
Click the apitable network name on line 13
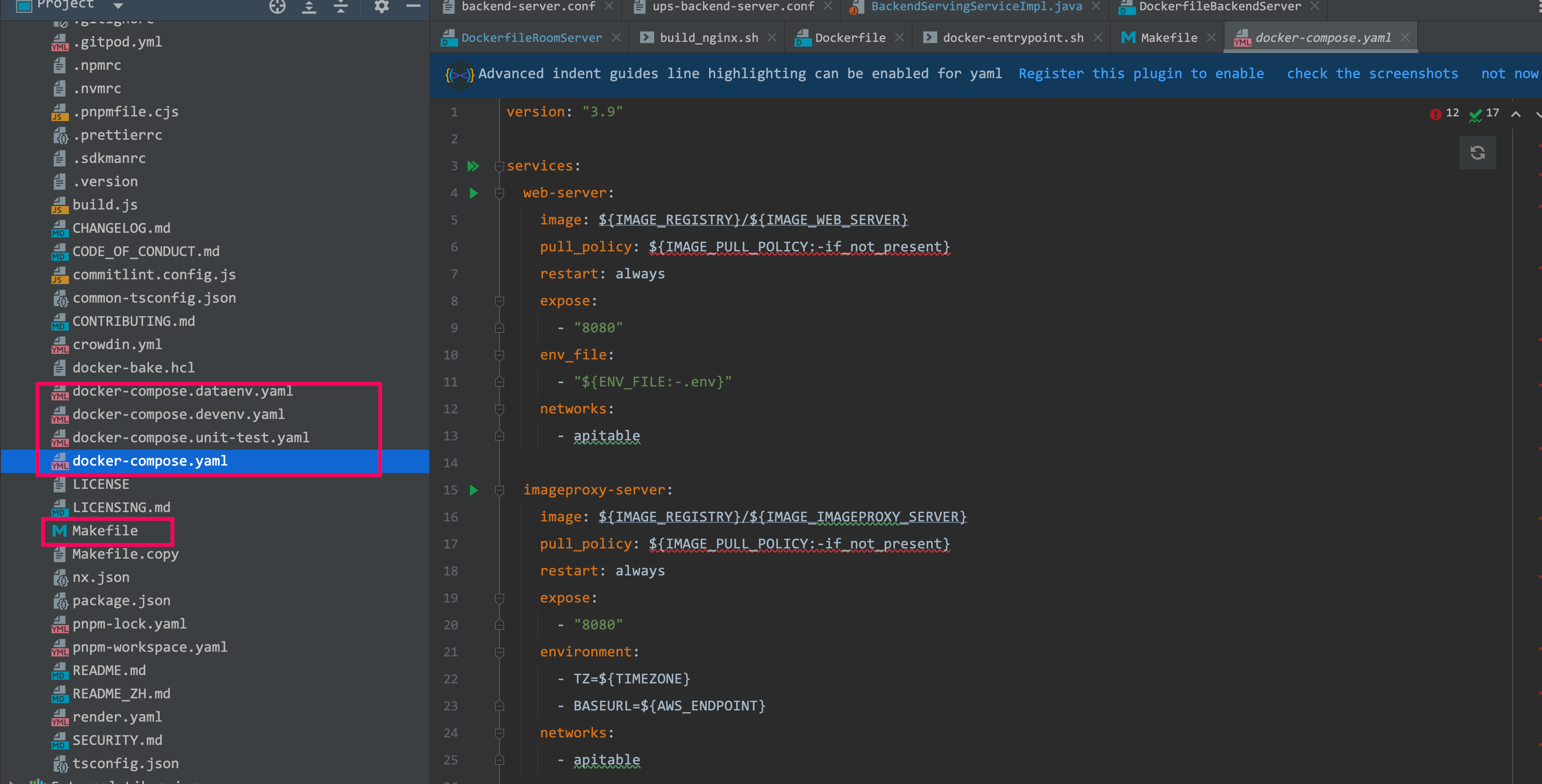coord(606,436)
